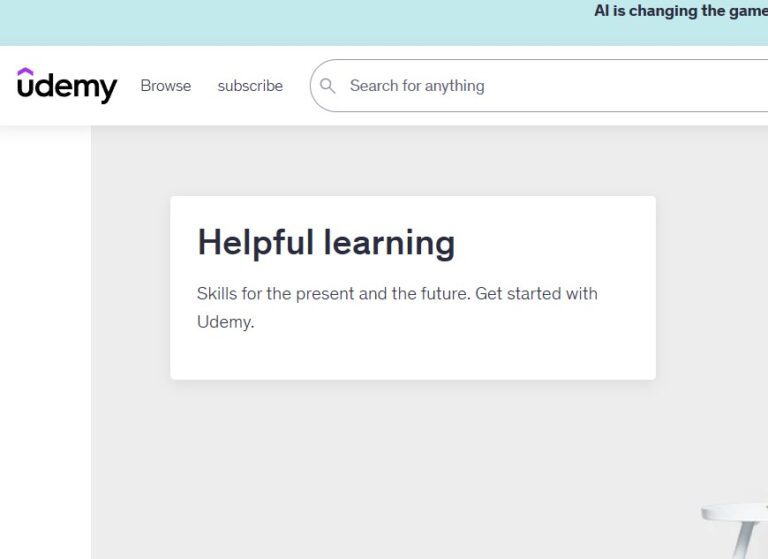
Task: Click the table leg in hero image
Action: [x=745, y=540]
